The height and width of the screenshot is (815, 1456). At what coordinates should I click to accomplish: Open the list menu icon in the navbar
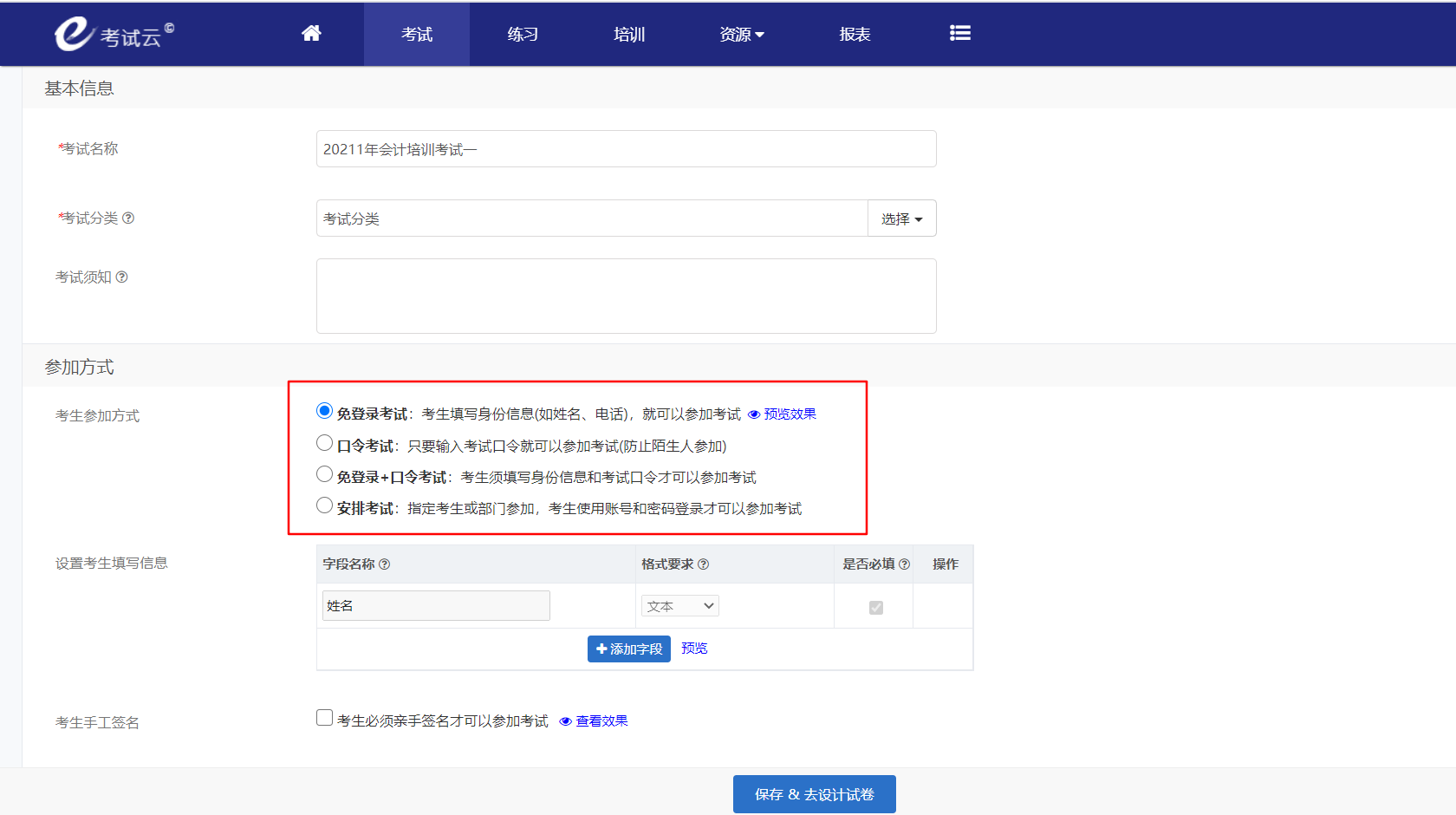pyautogui.click(x=959, y=33)
